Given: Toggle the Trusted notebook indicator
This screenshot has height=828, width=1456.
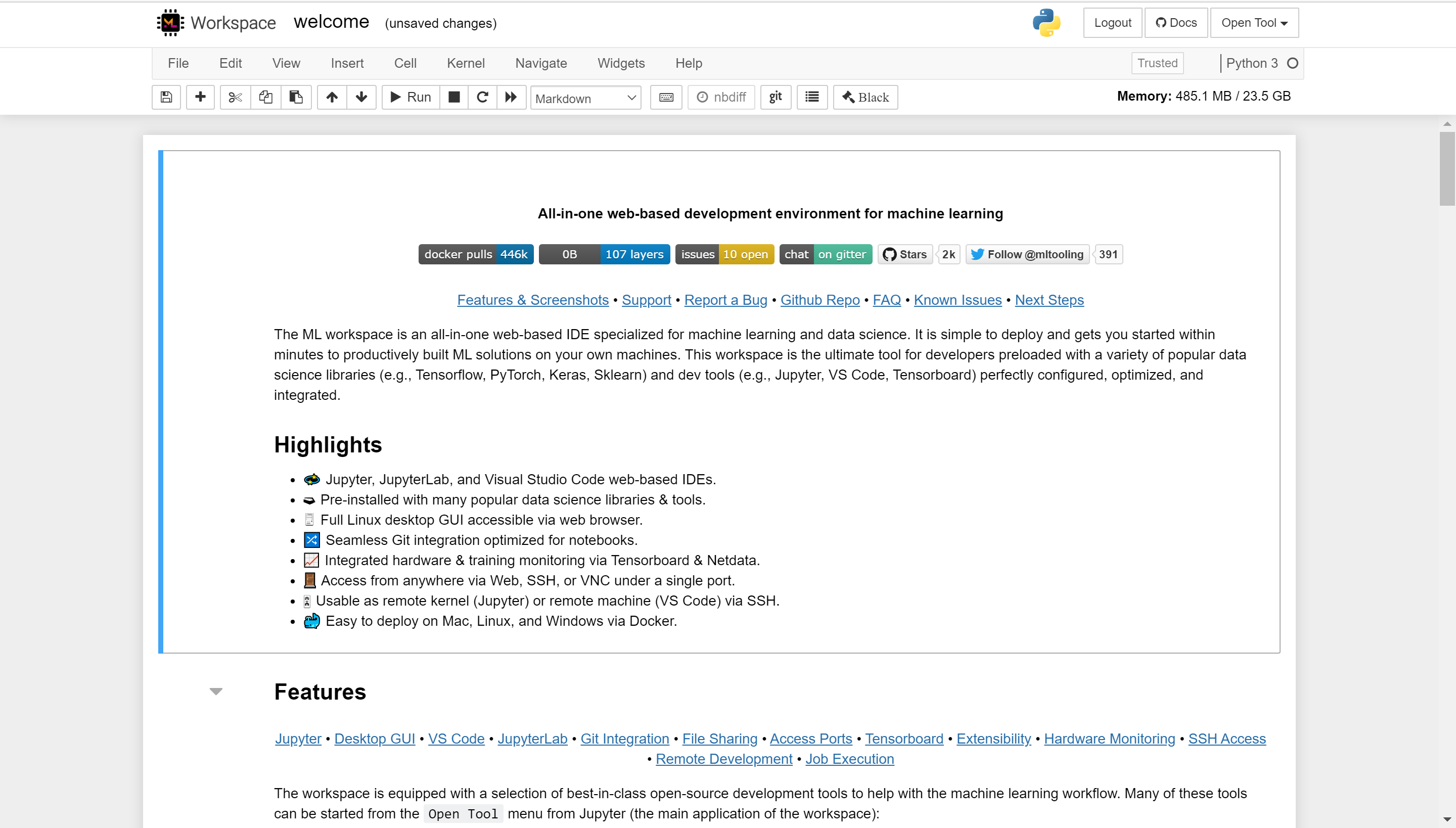Looking at the screenshot, I should (x=1157, y=63).
